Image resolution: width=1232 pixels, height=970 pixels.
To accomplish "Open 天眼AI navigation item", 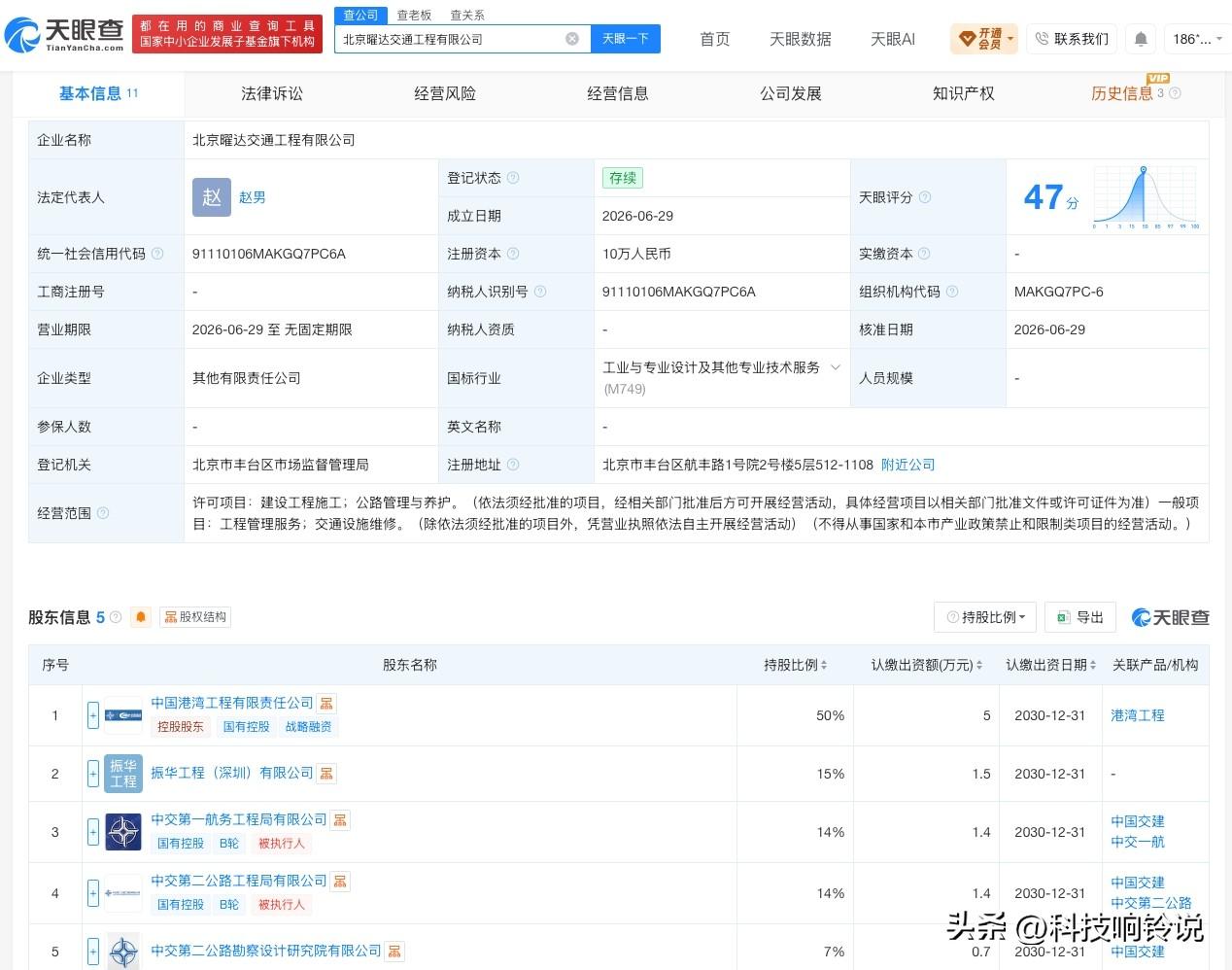I will coord(893,39).
